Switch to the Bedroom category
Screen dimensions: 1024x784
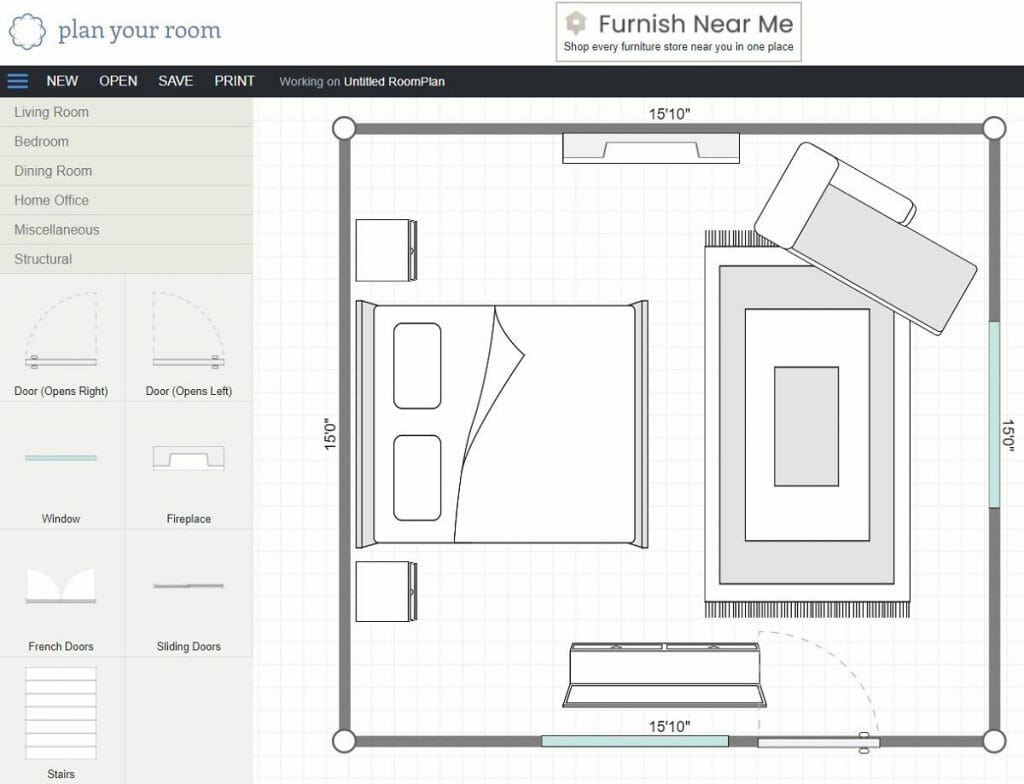(x=40, y=141)
